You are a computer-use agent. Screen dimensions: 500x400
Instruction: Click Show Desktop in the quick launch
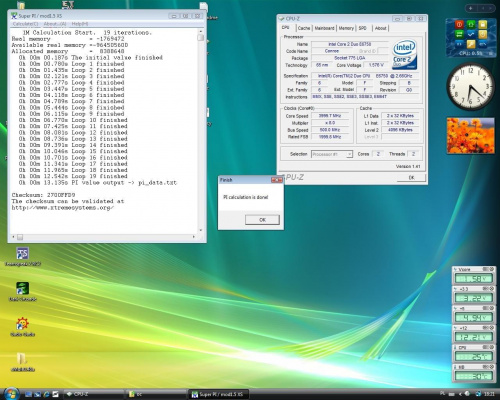(x=29, y=394)
